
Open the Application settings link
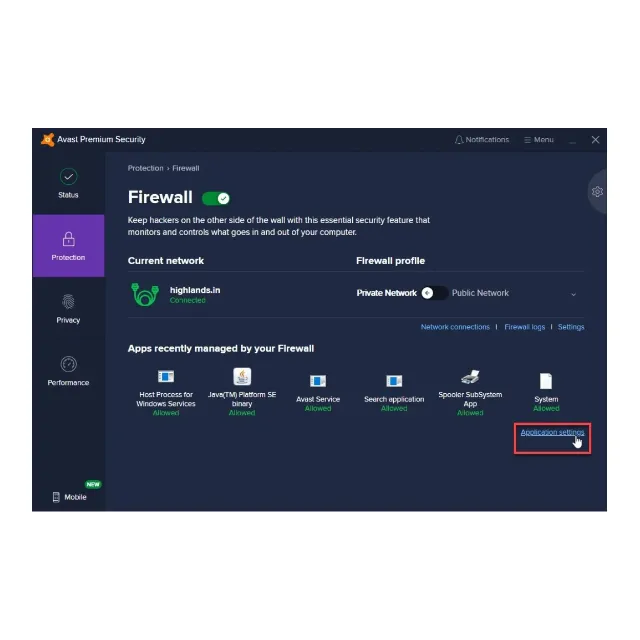[552, 432]
